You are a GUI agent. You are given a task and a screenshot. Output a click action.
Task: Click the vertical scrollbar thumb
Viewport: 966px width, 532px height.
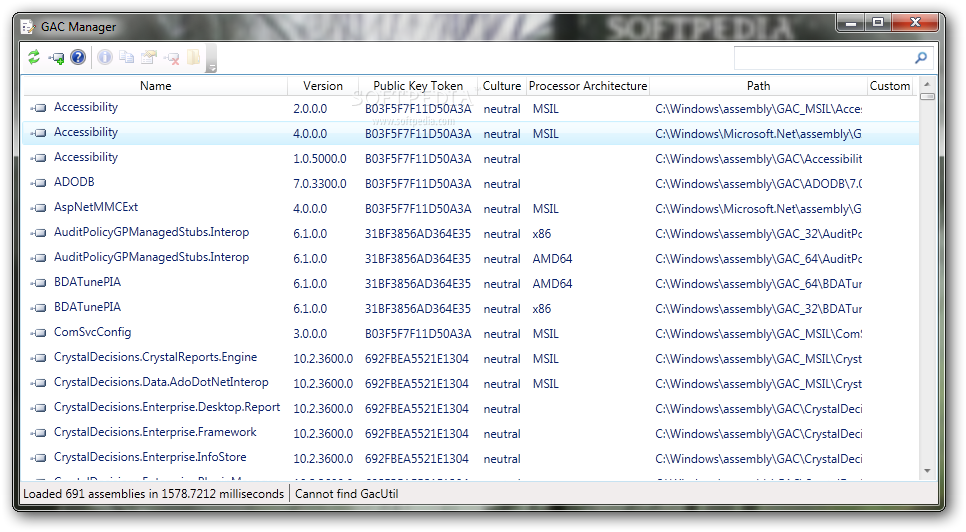927,96
